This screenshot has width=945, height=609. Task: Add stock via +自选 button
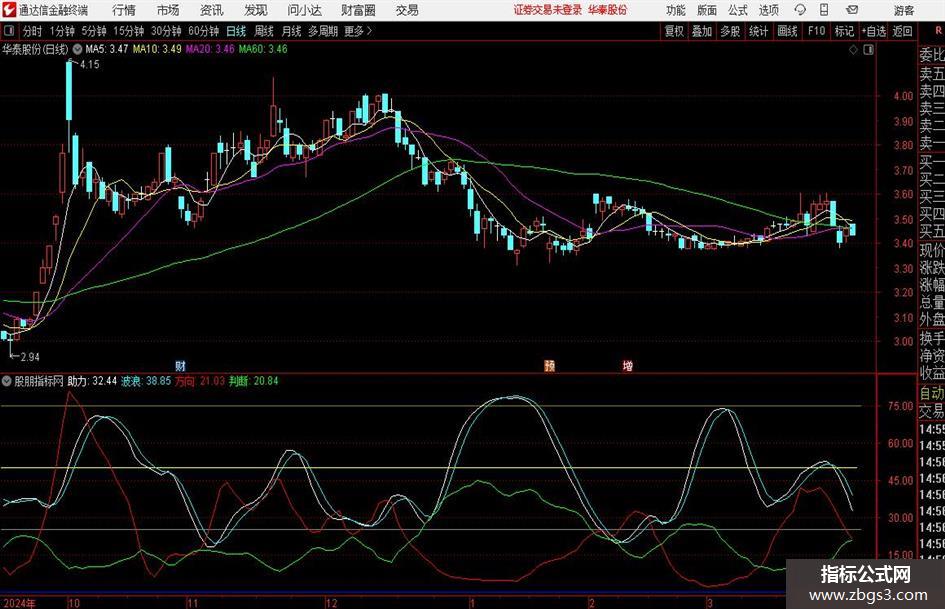(x=873, y=31)
